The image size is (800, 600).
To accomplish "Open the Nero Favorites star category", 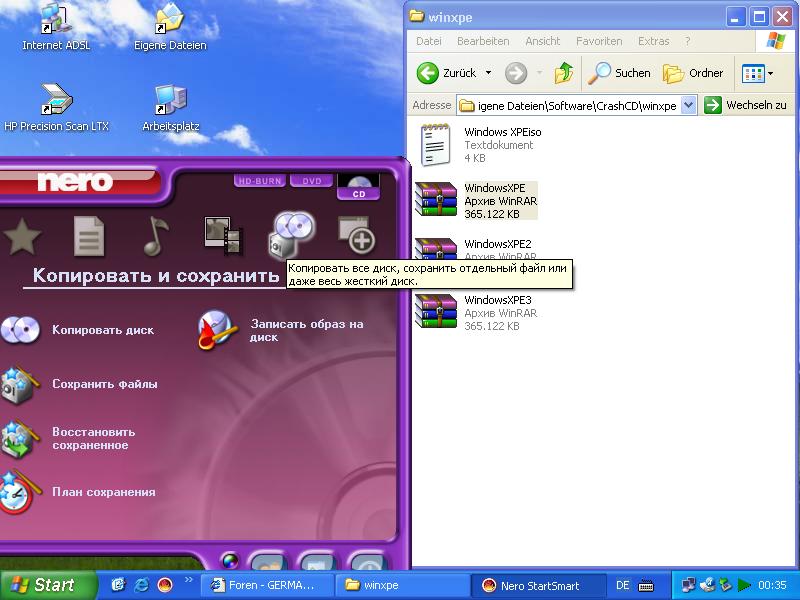I will tap(21, 237).
